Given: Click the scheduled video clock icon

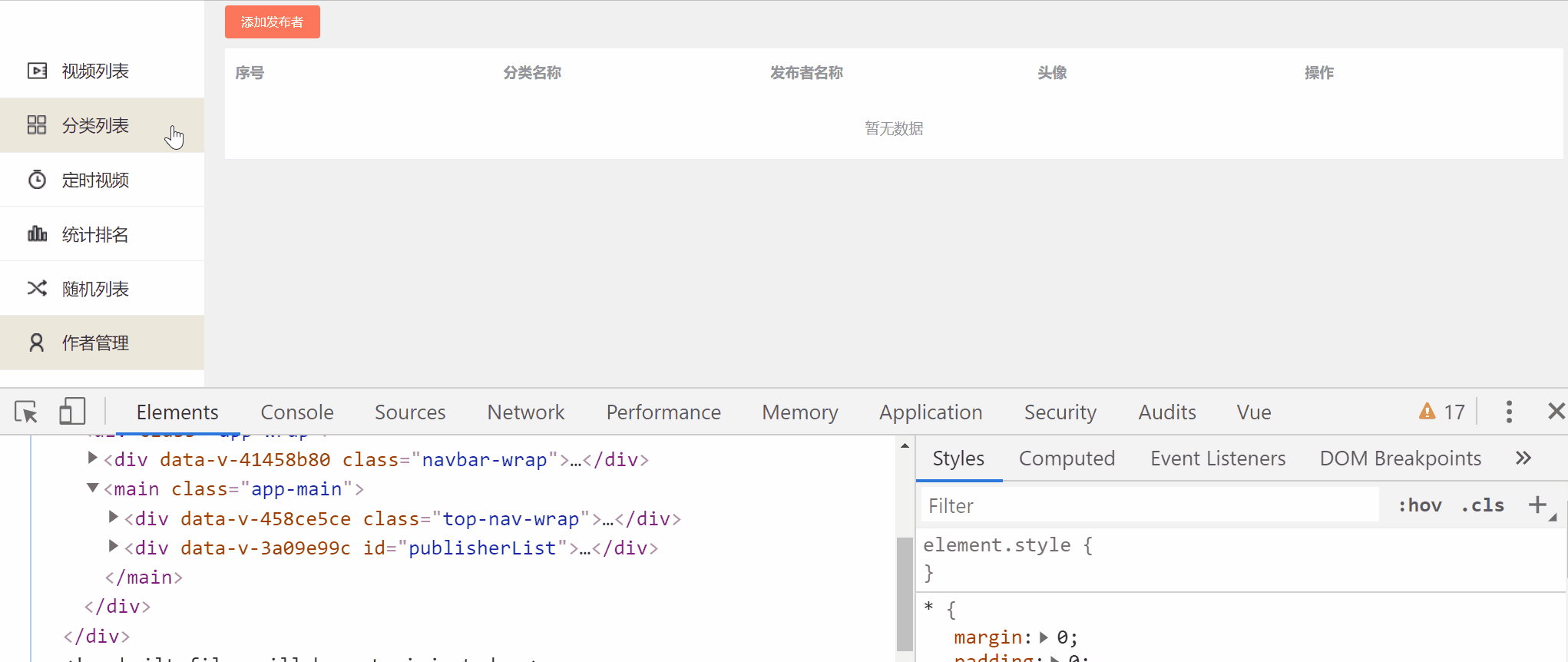Looking at the screenshot, I should (37, 180).
